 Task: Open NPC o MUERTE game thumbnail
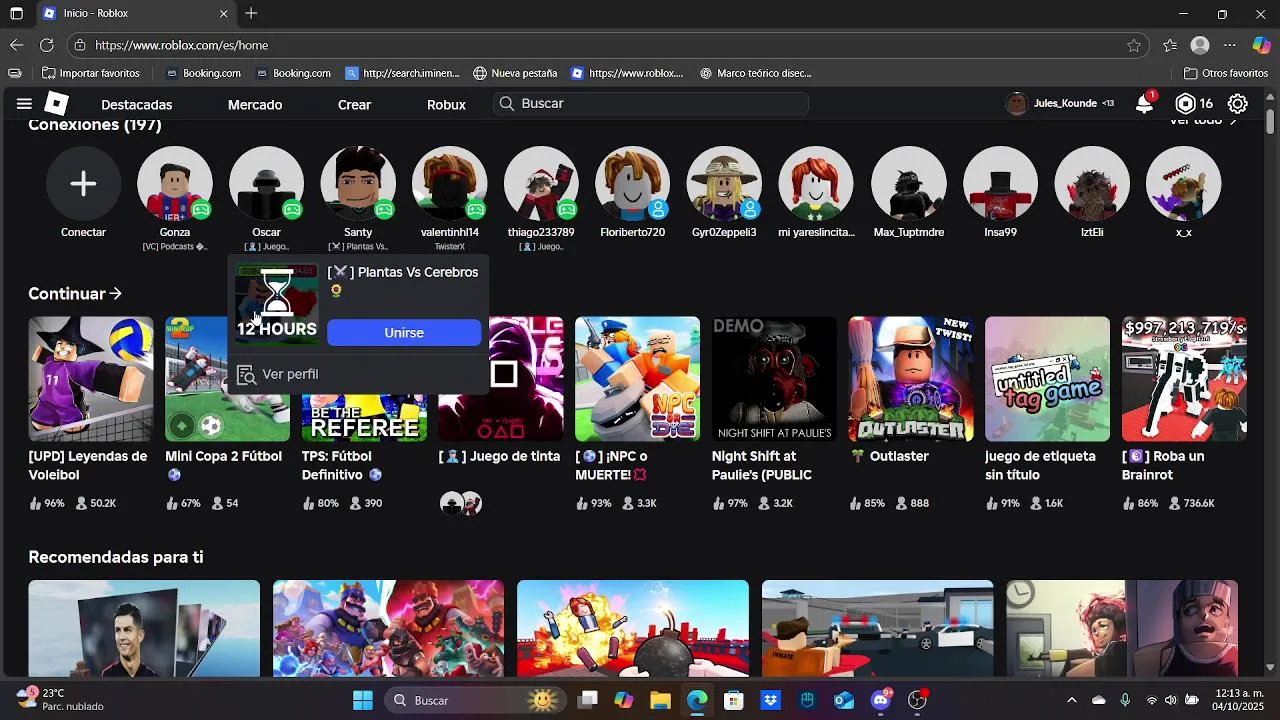(637, 379)
